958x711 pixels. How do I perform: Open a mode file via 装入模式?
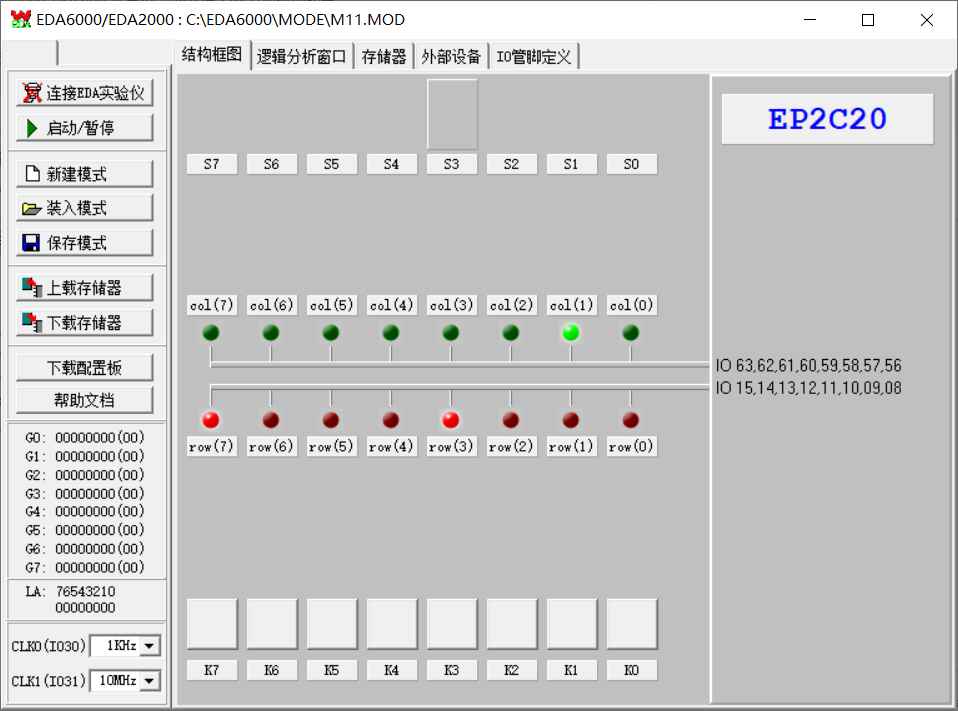tap(85, 208)
